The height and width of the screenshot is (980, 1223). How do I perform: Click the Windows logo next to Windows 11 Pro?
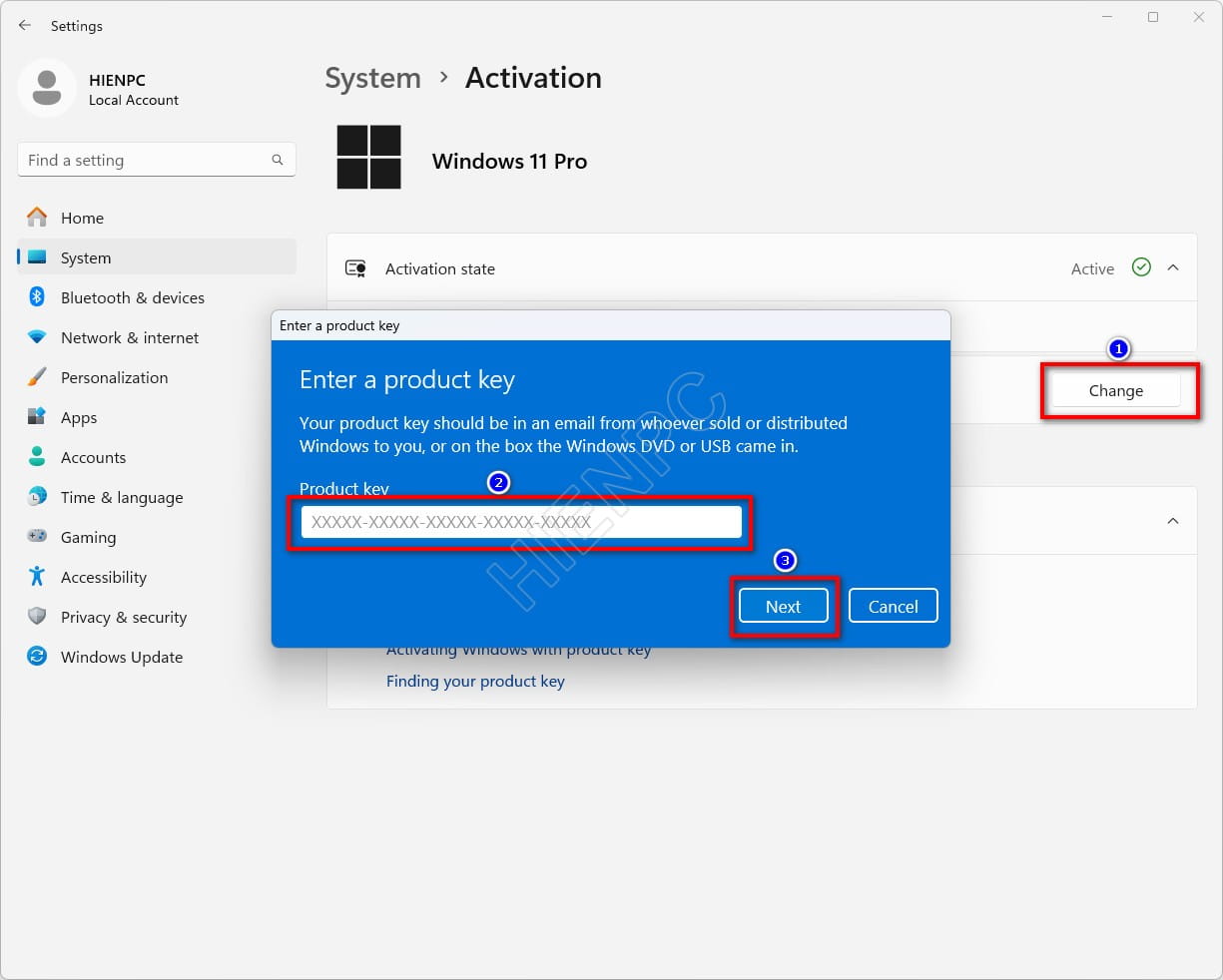click(368, 157)
